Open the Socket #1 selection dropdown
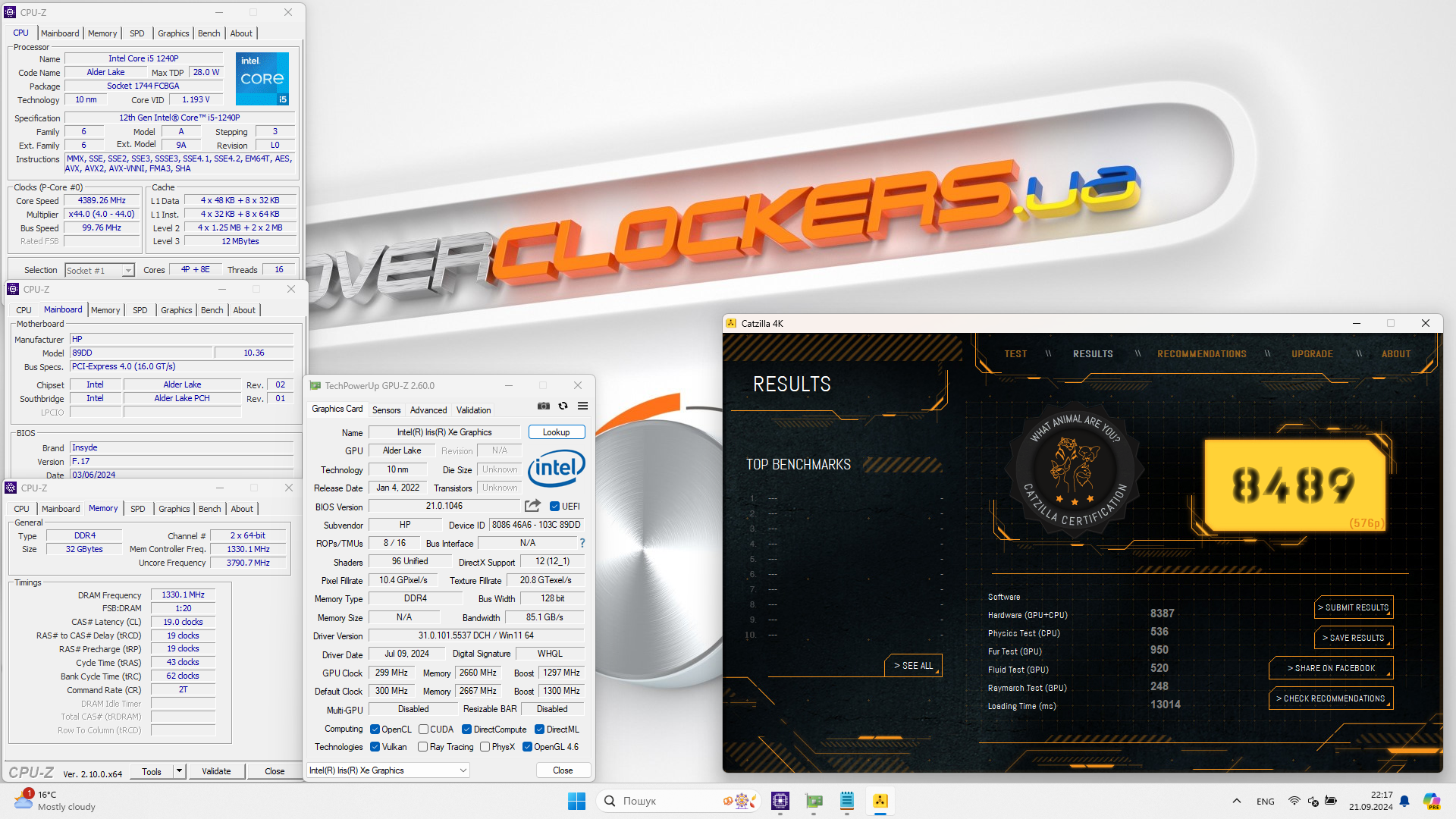The height and width of the screenshot is (819, 1456). point(99,270)
